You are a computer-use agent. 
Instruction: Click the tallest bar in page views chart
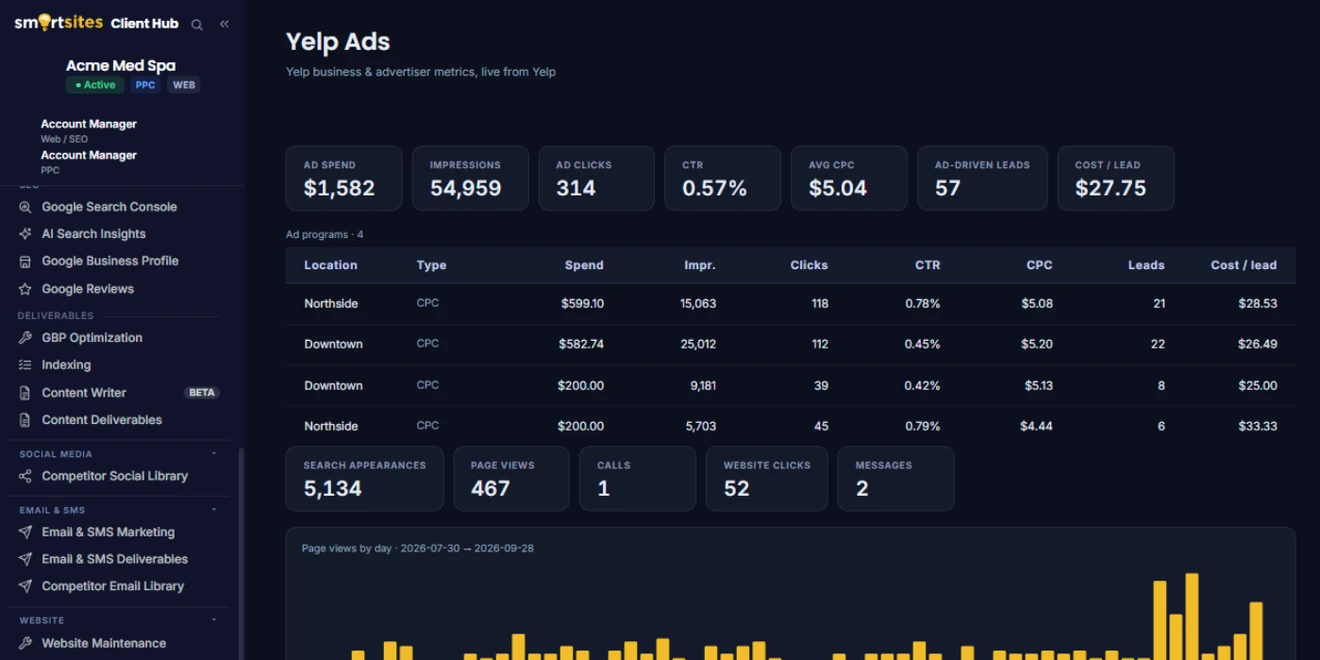tap(1192, 616)
